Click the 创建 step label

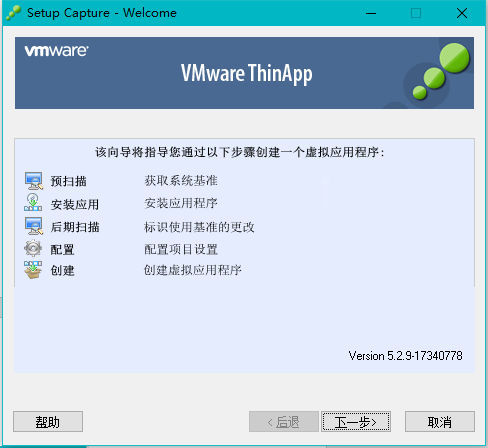(62, 270)
